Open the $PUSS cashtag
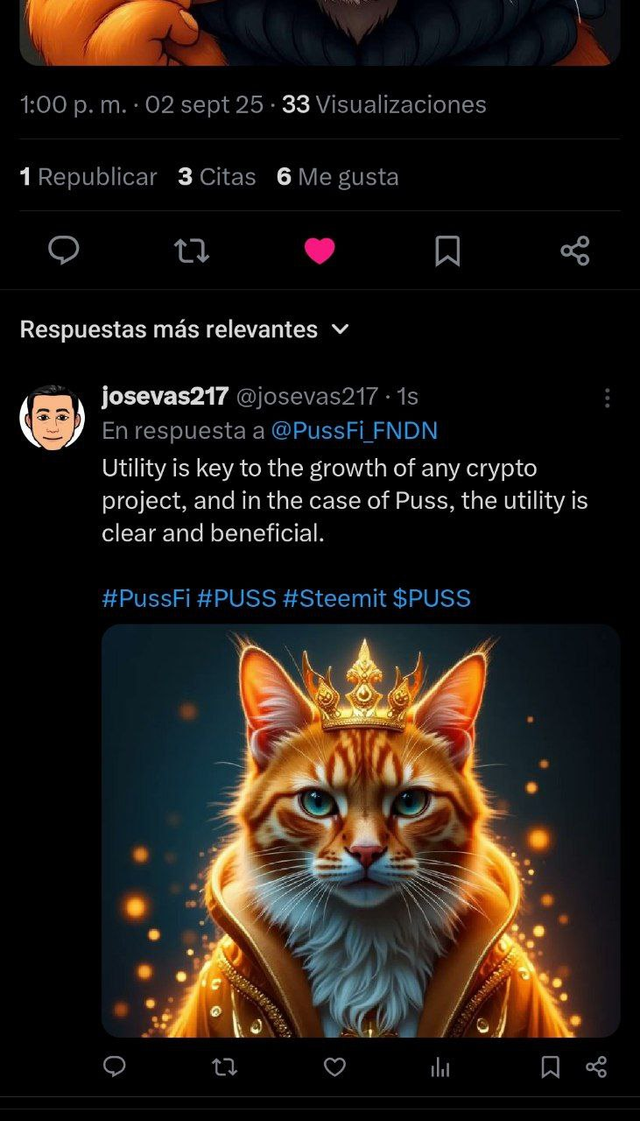This screenshot has width=640, height=1121. [431, 598]
